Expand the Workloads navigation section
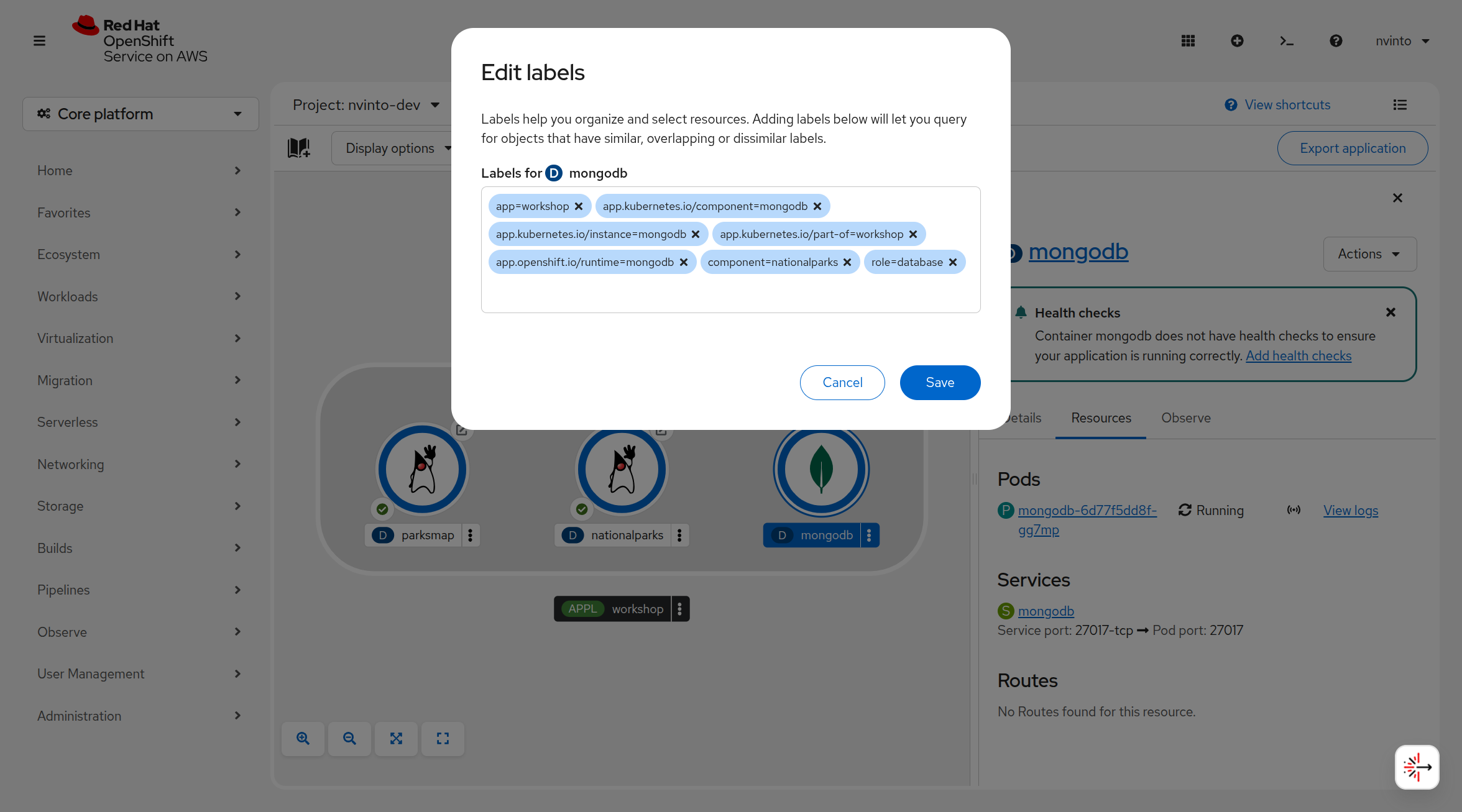 (139, 296)
